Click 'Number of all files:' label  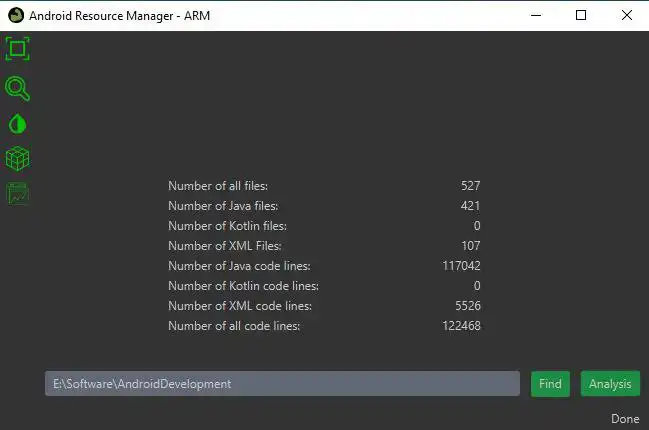[218, 186]
